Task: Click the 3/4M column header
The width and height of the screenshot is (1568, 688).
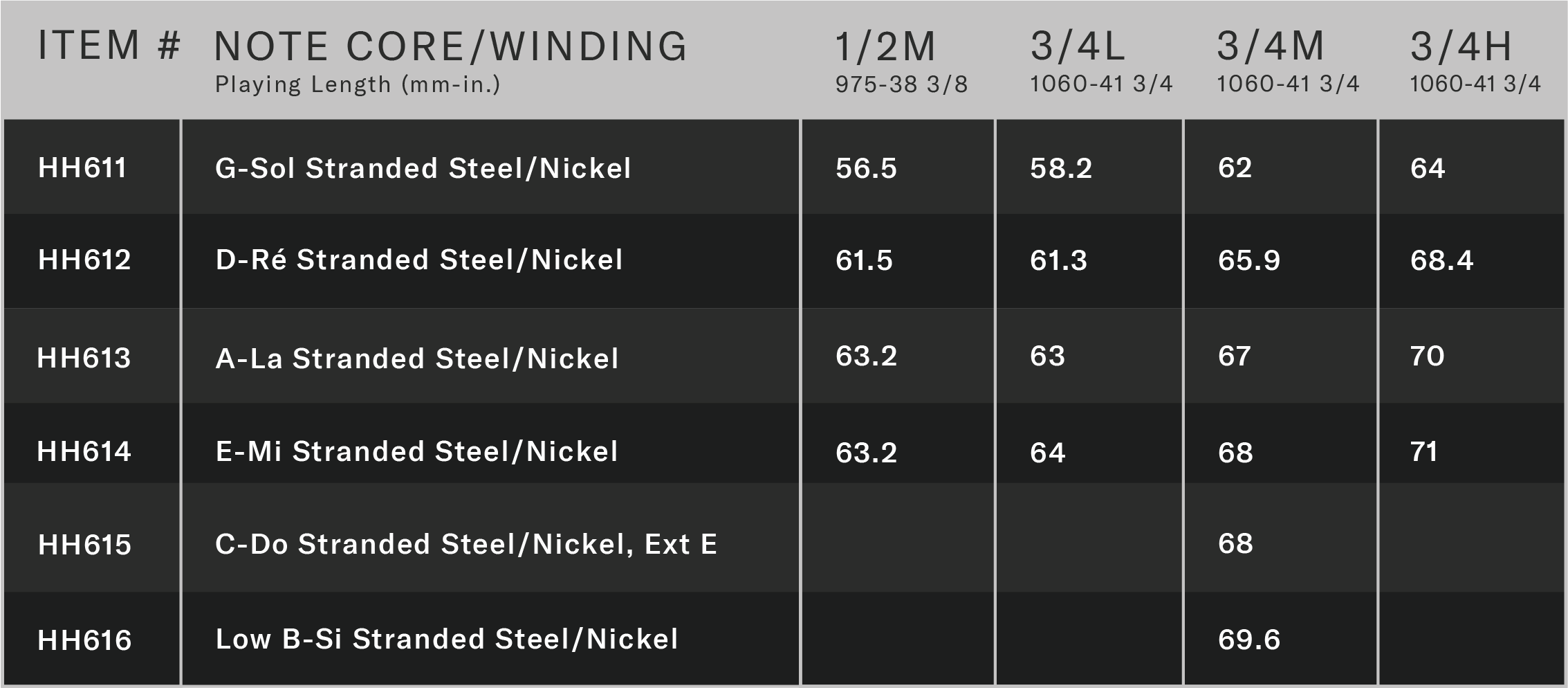Action: [1271, 47]
